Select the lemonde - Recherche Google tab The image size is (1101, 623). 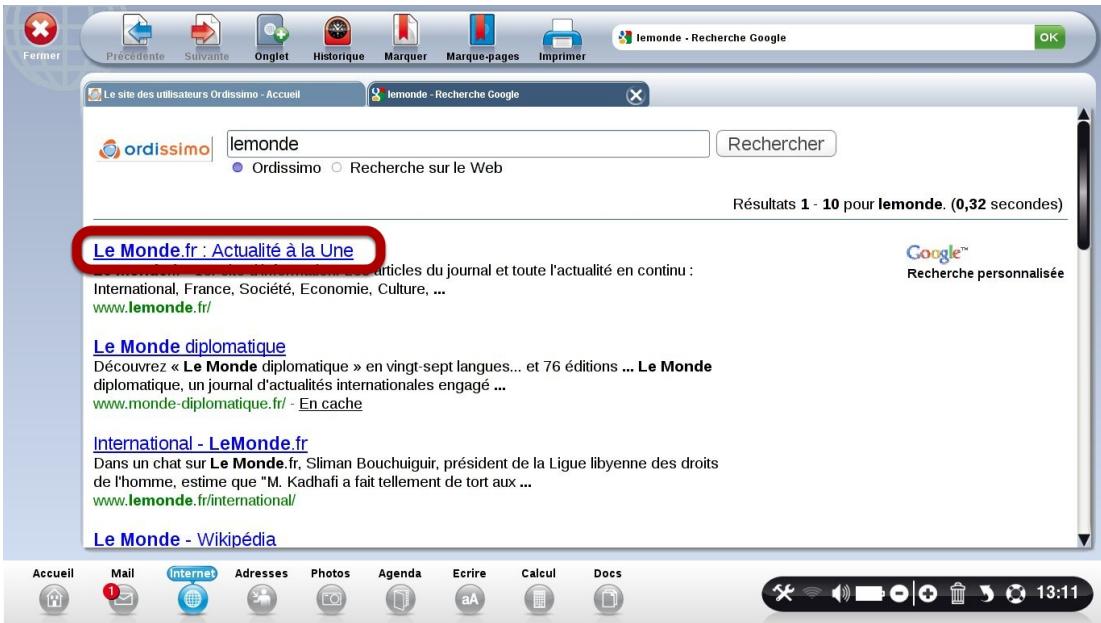[495, 94]
